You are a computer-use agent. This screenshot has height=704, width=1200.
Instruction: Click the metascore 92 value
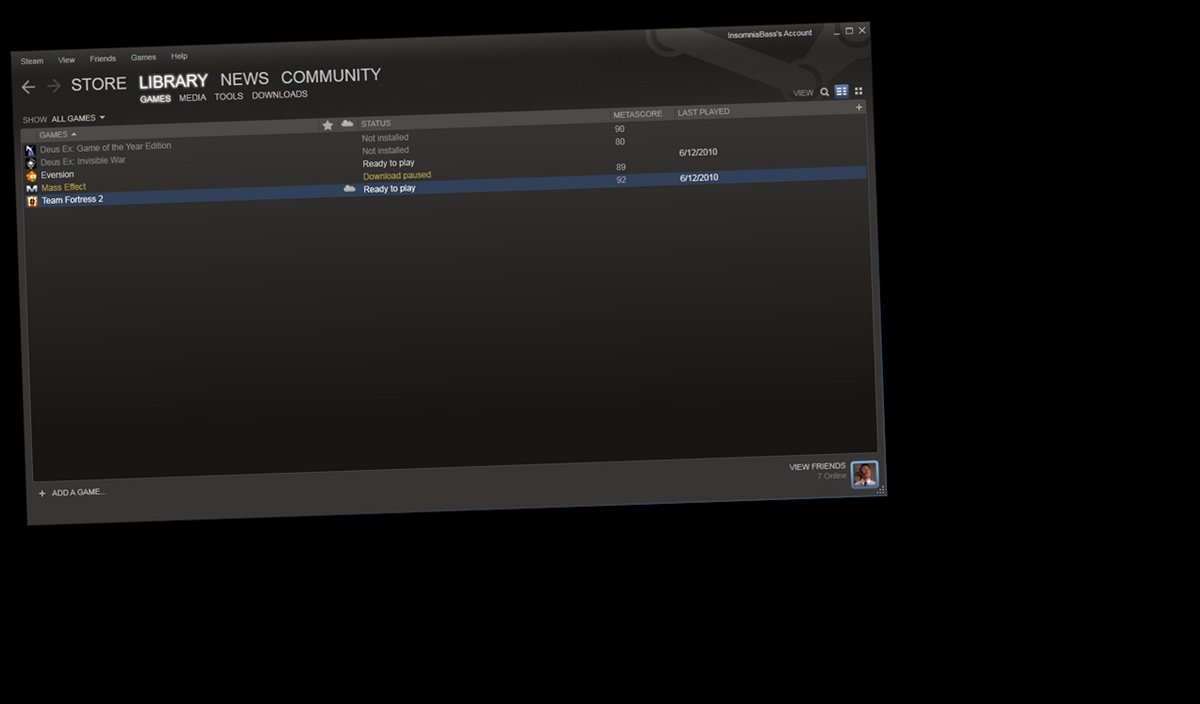coord(622,180)
